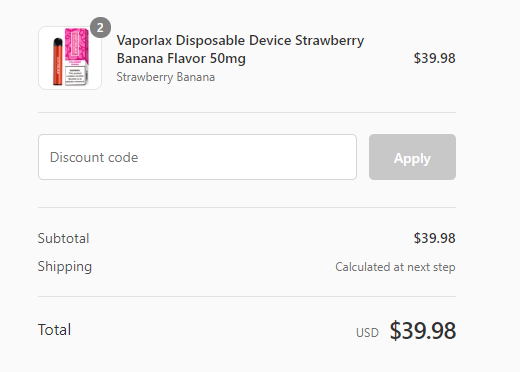Click the Strawberry Banana variant text
Image resolution: width=520 pixels, height=372 pixels.
click(166, 77)
